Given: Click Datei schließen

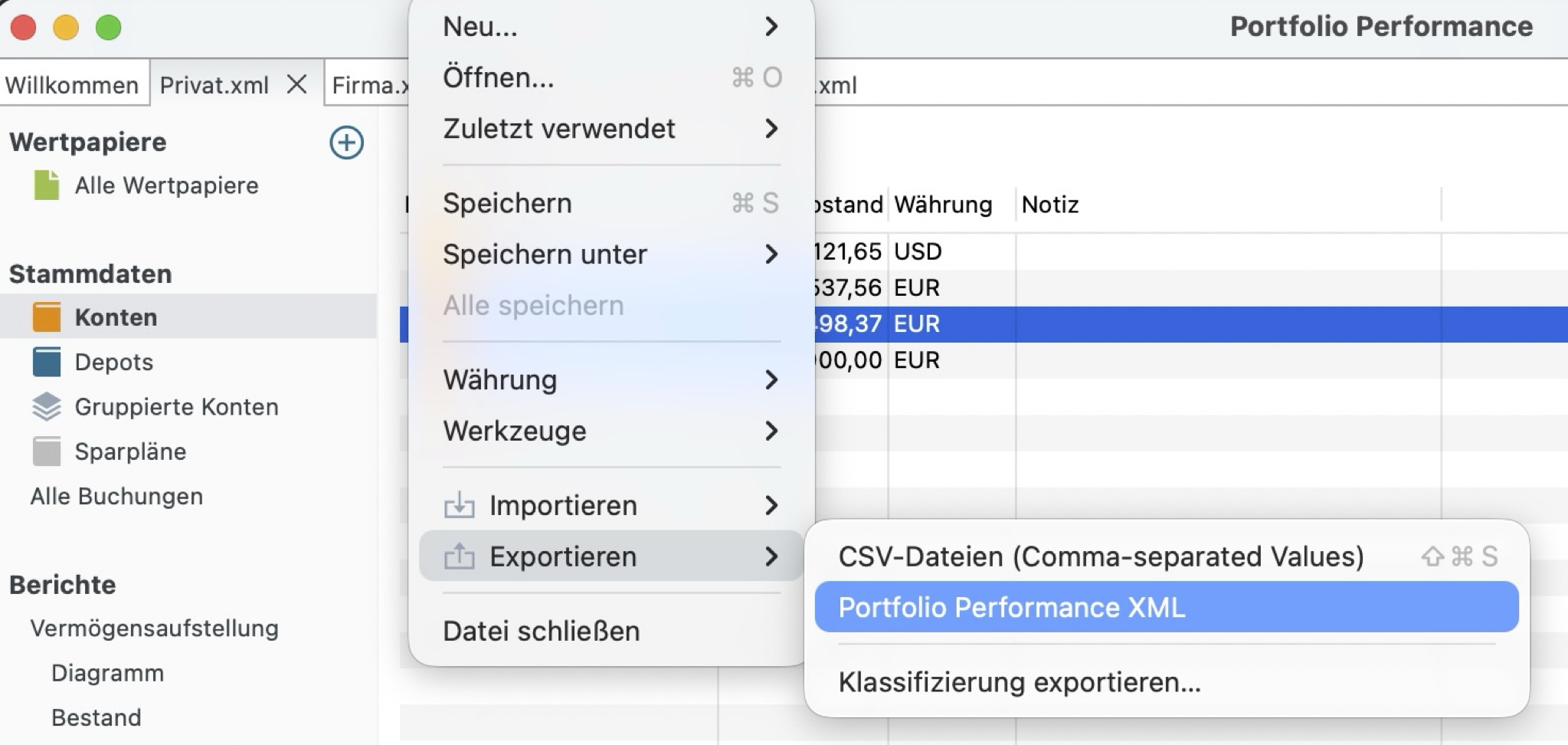Looking at the screenshot, I should [x=540, y=630].
